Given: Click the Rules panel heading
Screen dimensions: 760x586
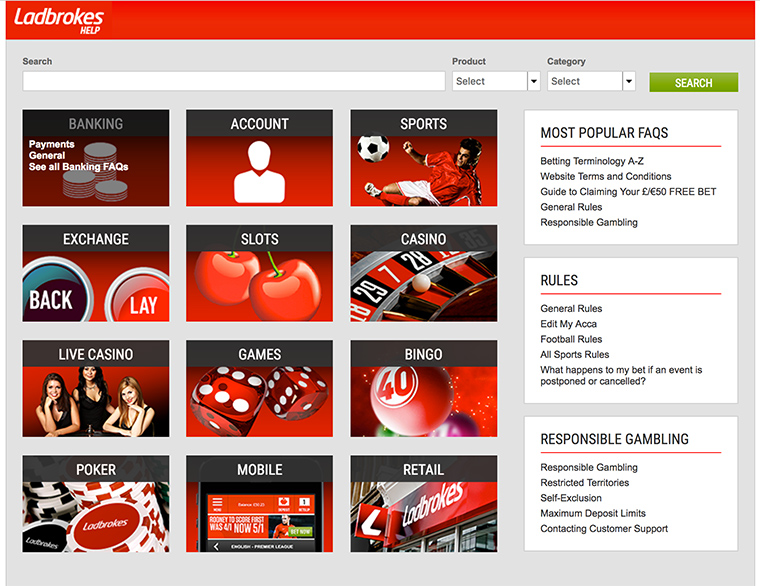Looking at the screenshot, I should click(559, 281).
